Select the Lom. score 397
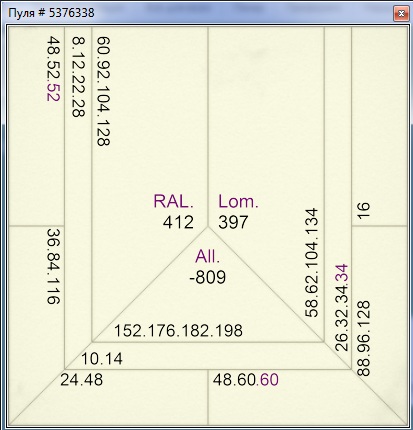Image resolution: width=413 pixels, height=430 pixels. click(x=233, y=222)
